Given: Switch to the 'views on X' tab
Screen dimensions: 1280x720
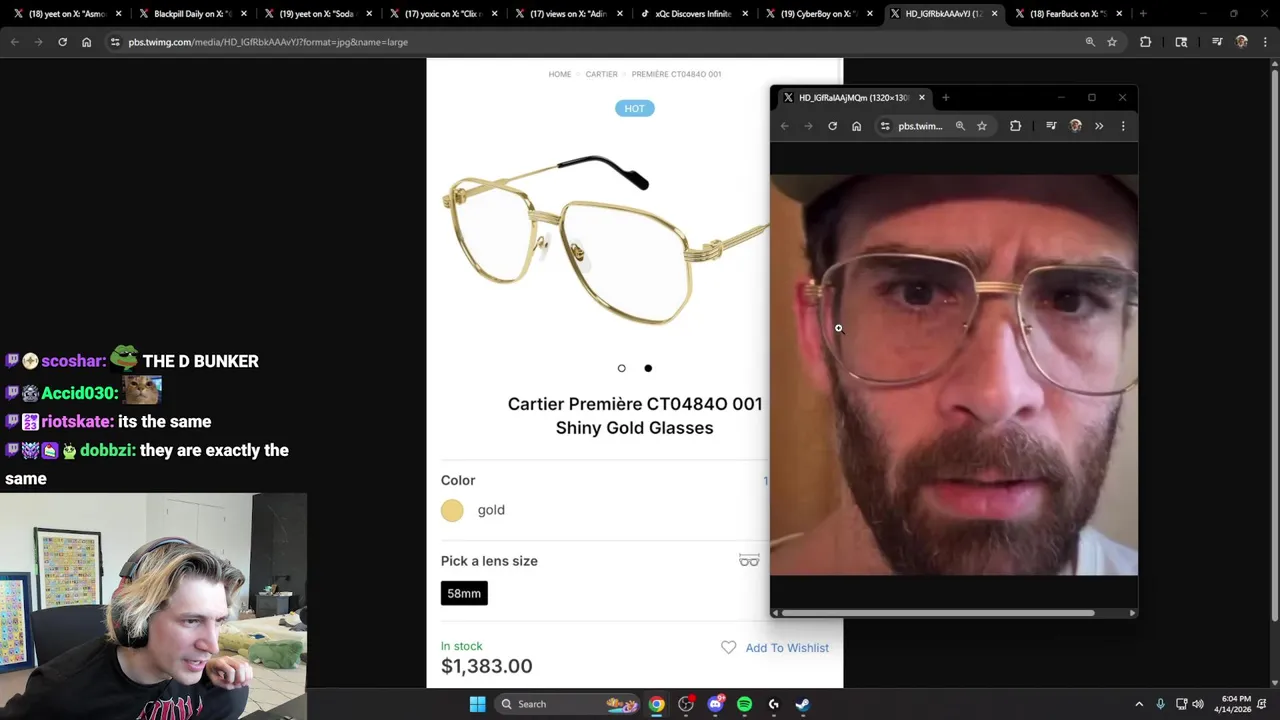Looking at the screenshot, I should [569, 14].
